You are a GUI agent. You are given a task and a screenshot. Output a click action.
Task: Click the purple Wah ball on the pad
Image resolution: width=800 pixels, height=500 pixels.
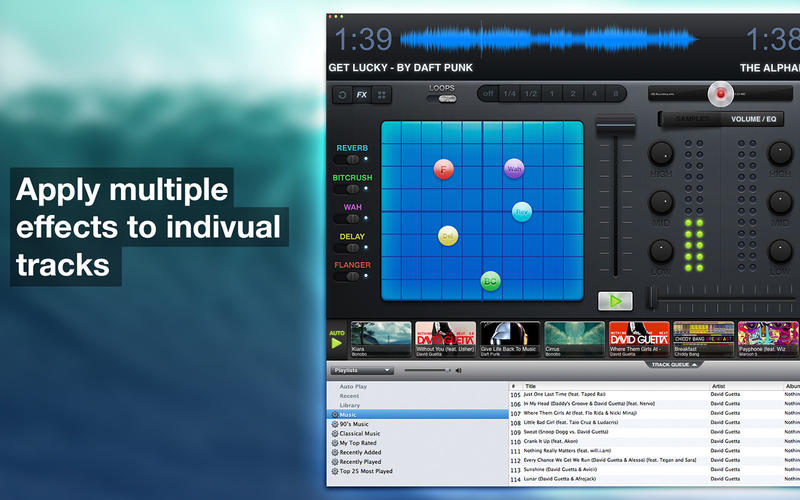coord(514,169)
